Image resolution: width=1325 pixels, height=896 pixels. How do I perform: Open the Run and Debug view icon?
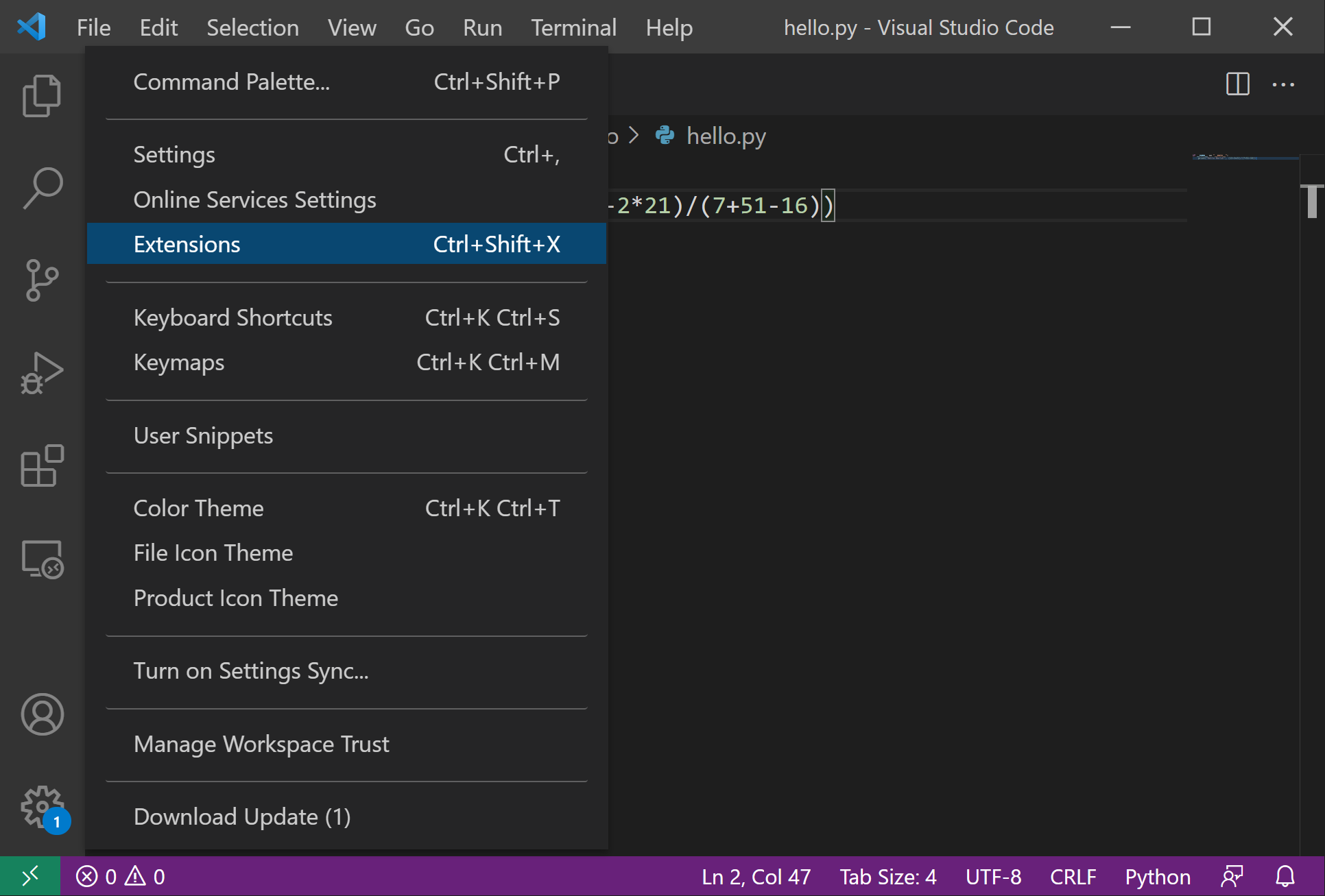pyautogui.click(x=42, y=373)
